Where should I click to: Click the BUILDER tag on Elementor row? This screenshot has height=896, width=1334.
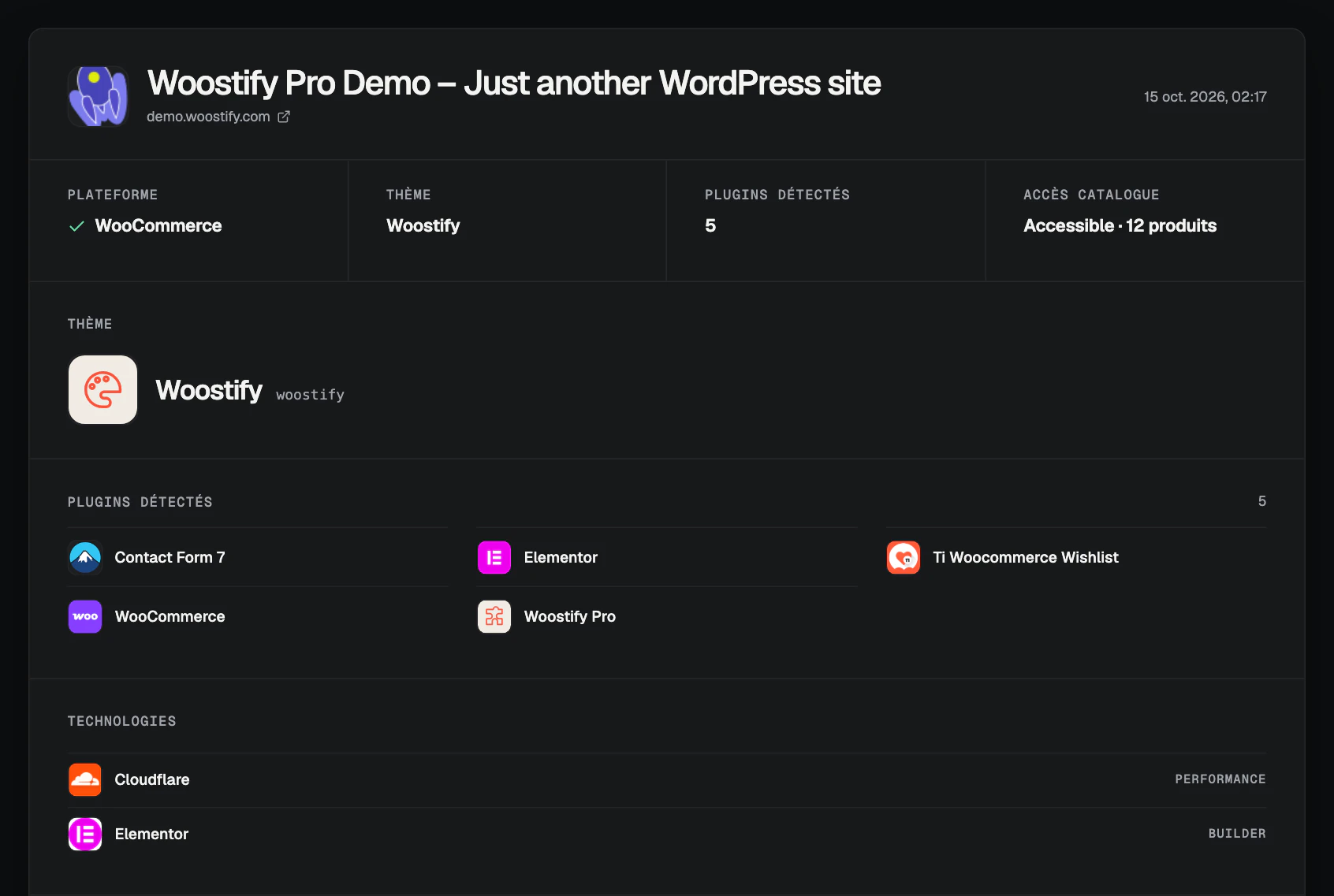click(x=1237, y=834)
